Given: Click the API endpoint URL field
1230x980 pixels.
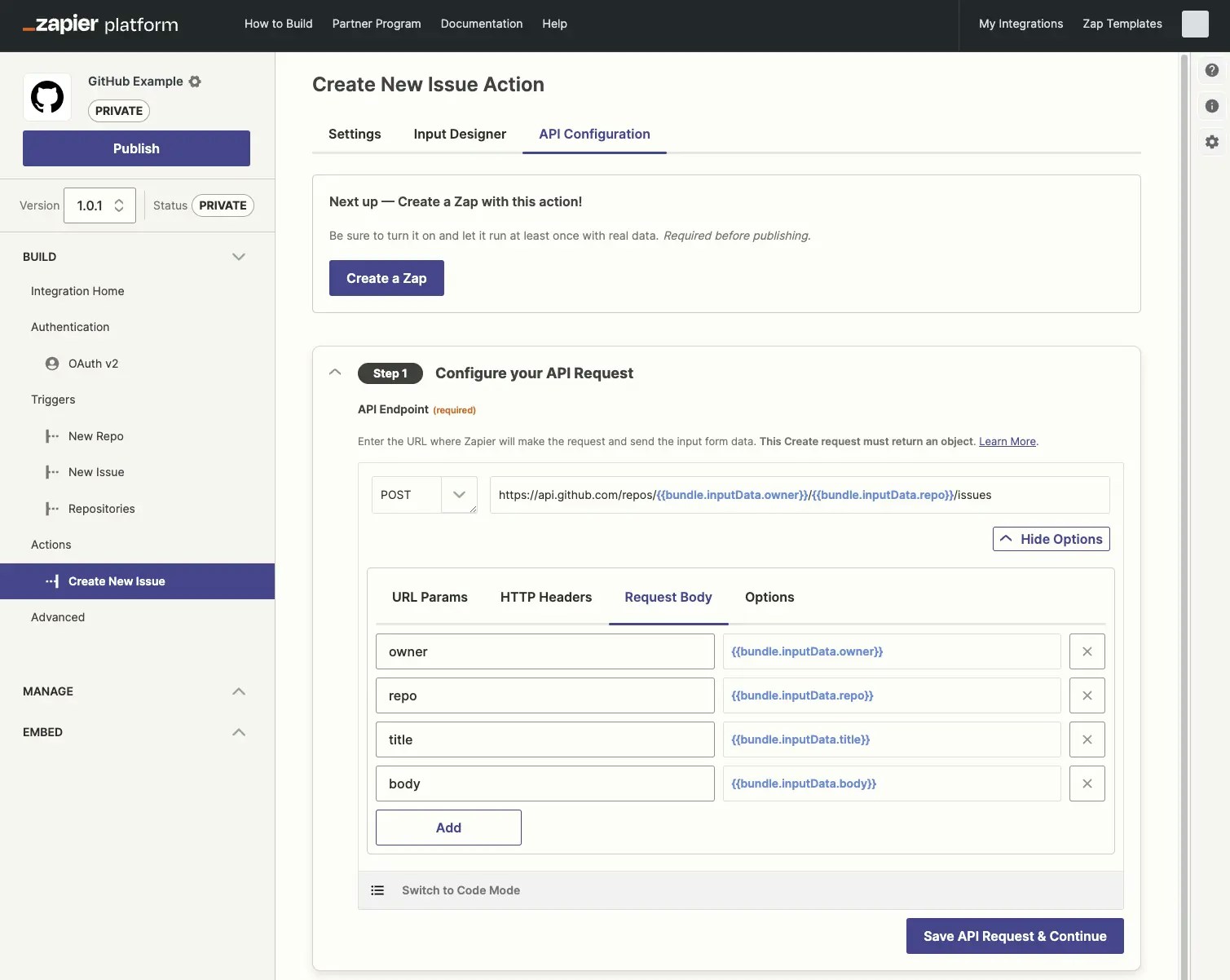Looking at the screenshot, I should pos(800,495).
